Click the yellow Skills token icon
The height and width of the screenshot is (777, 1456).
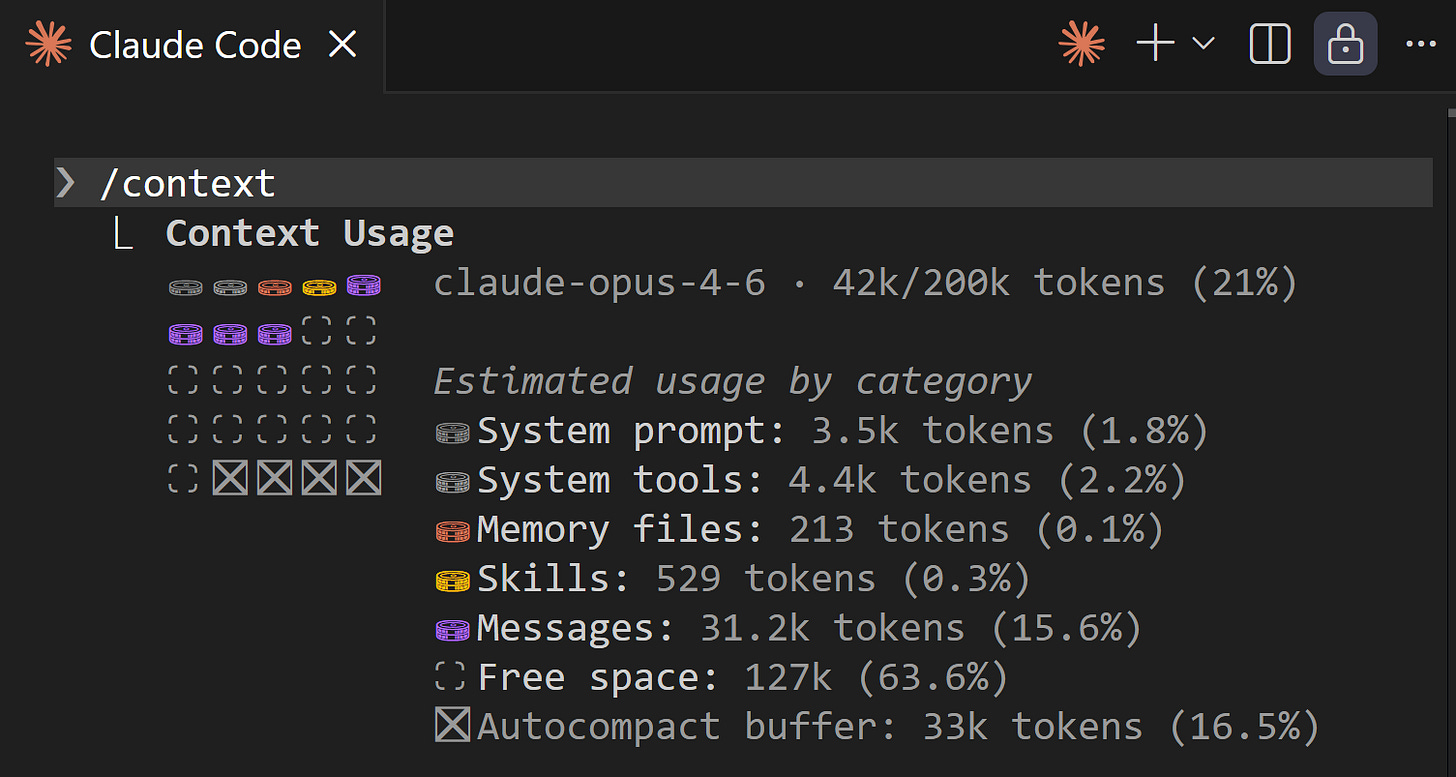pos(452,578)
